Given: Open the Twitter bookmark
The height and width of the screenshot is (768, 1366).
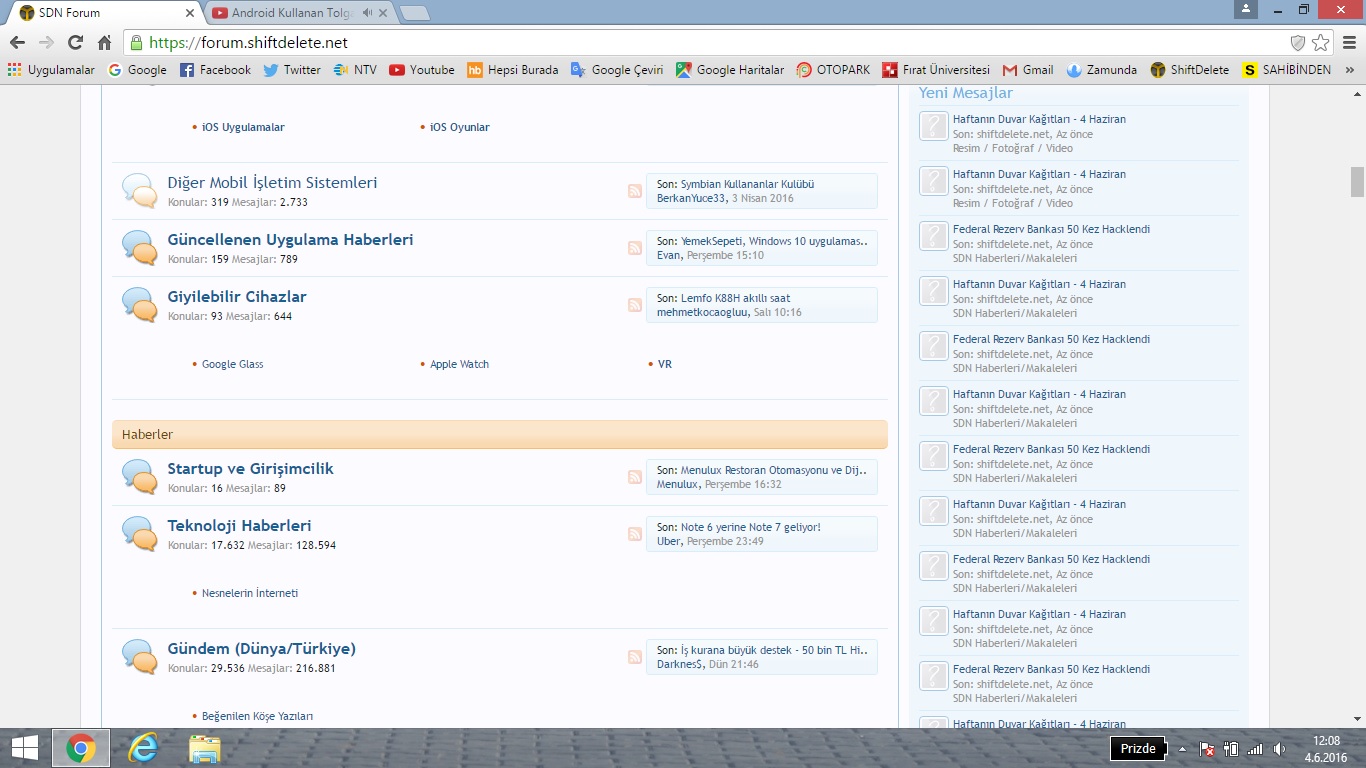Looking at the screenshot, I should [x=292, y=70].
